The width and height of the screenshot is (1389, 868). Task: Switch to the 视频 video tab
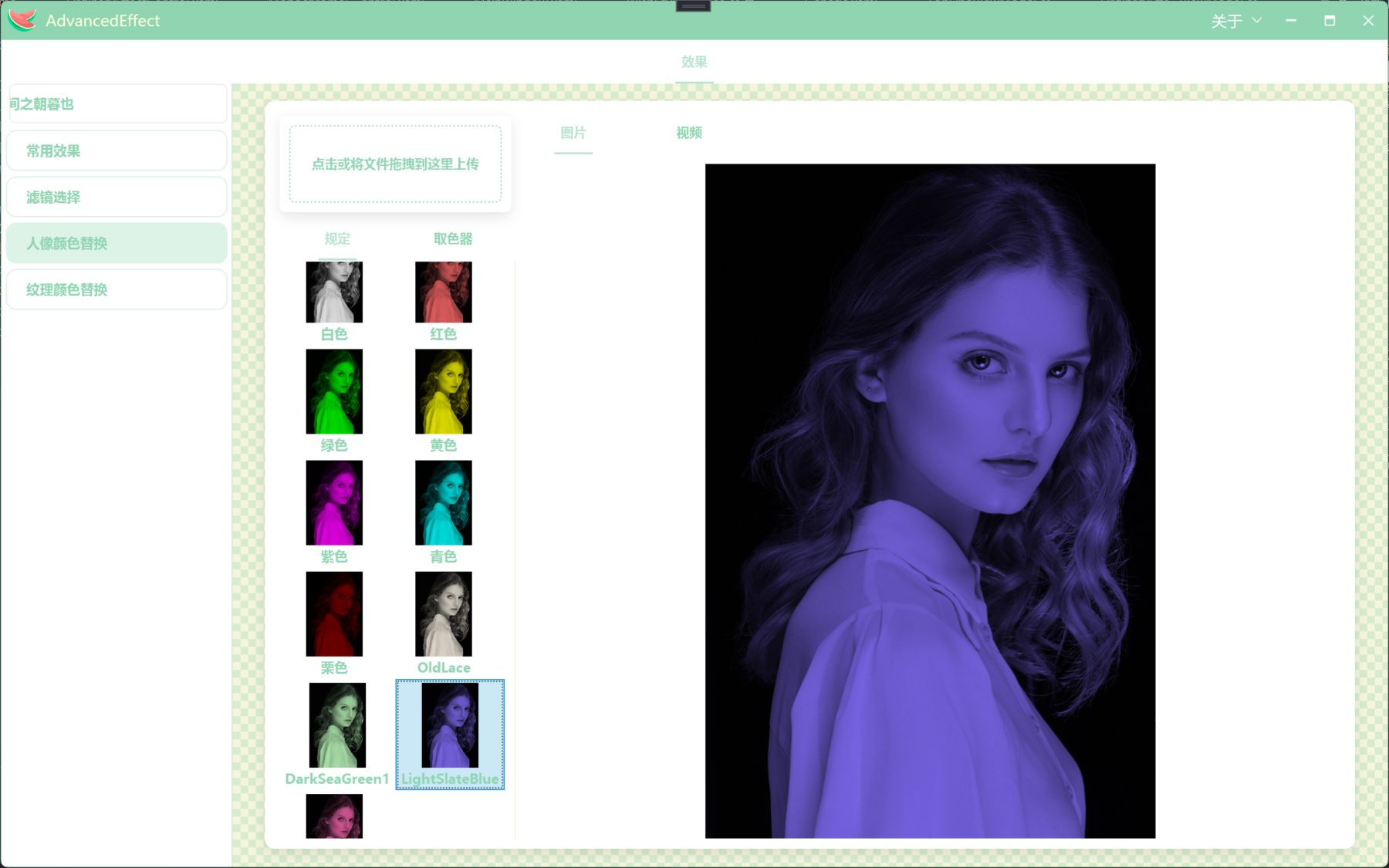pyautogui.click(x=689, y=133)
